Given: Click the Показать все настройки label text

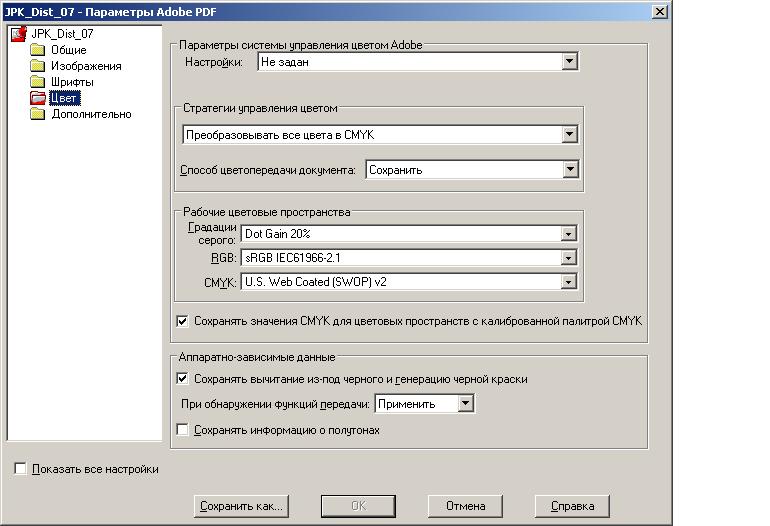Looking at the screenshot, I should point(95,469).
